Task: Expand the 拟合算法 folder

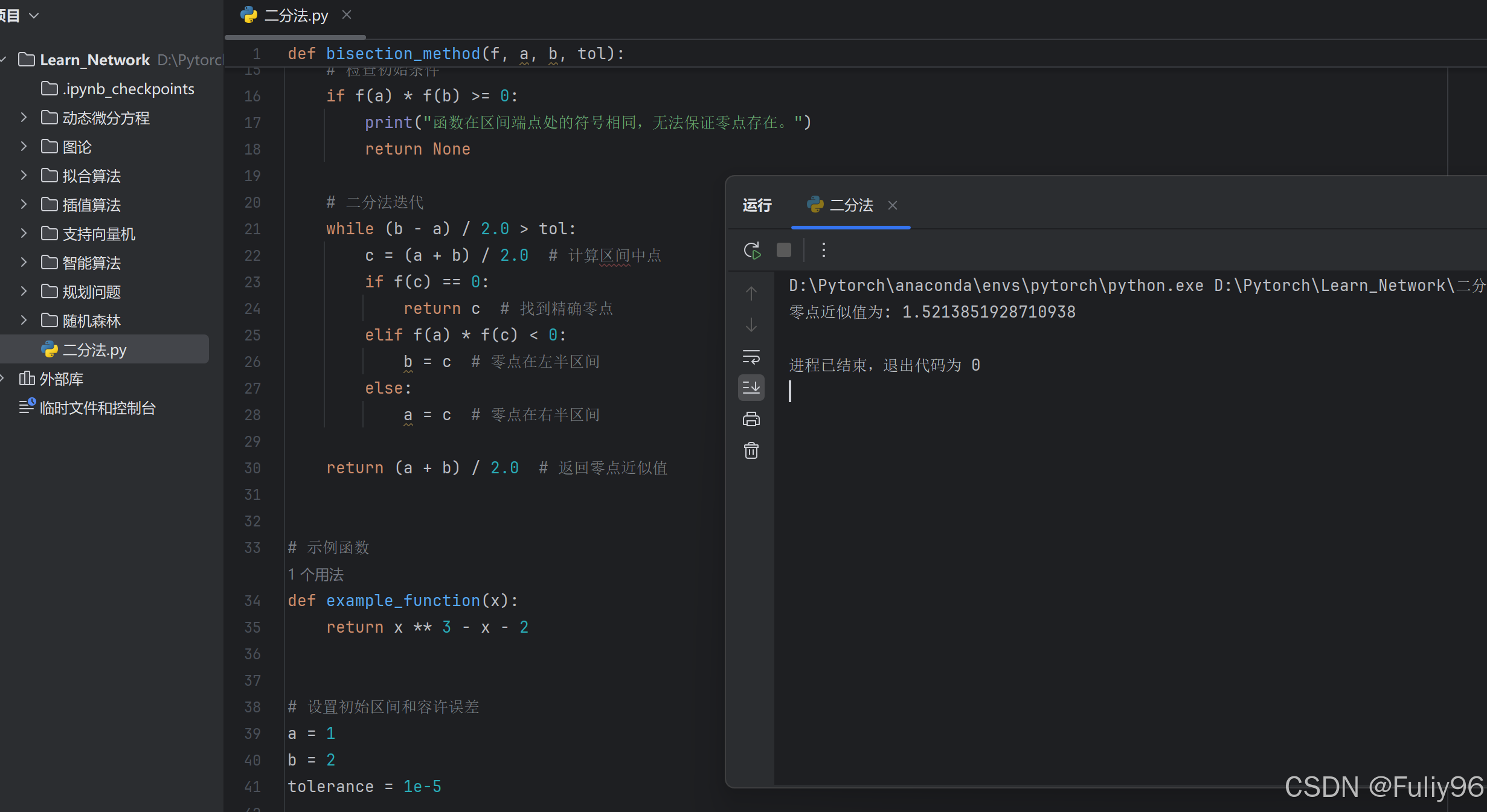Action: pyautogui.click(x=24, y=175)
